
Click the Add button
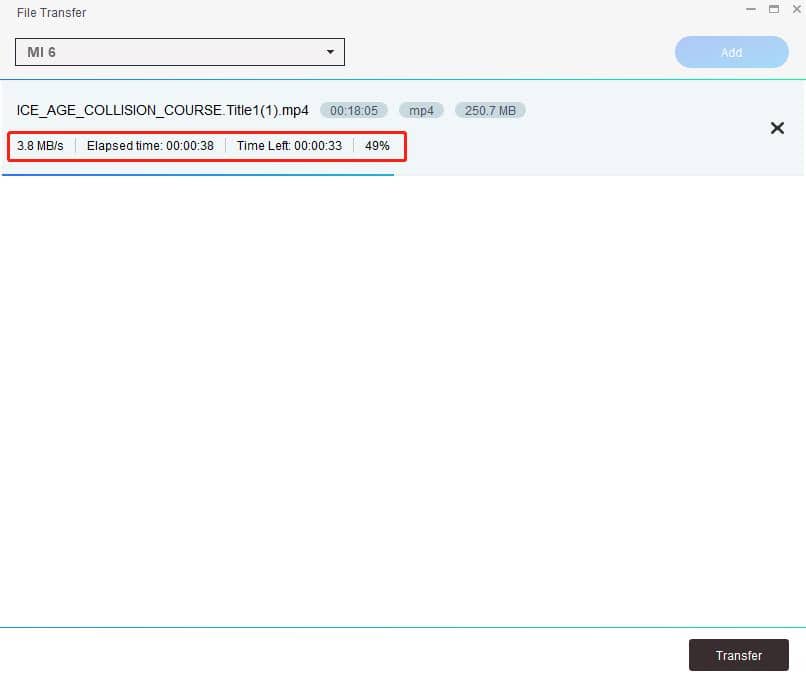(x=731, y=52)
